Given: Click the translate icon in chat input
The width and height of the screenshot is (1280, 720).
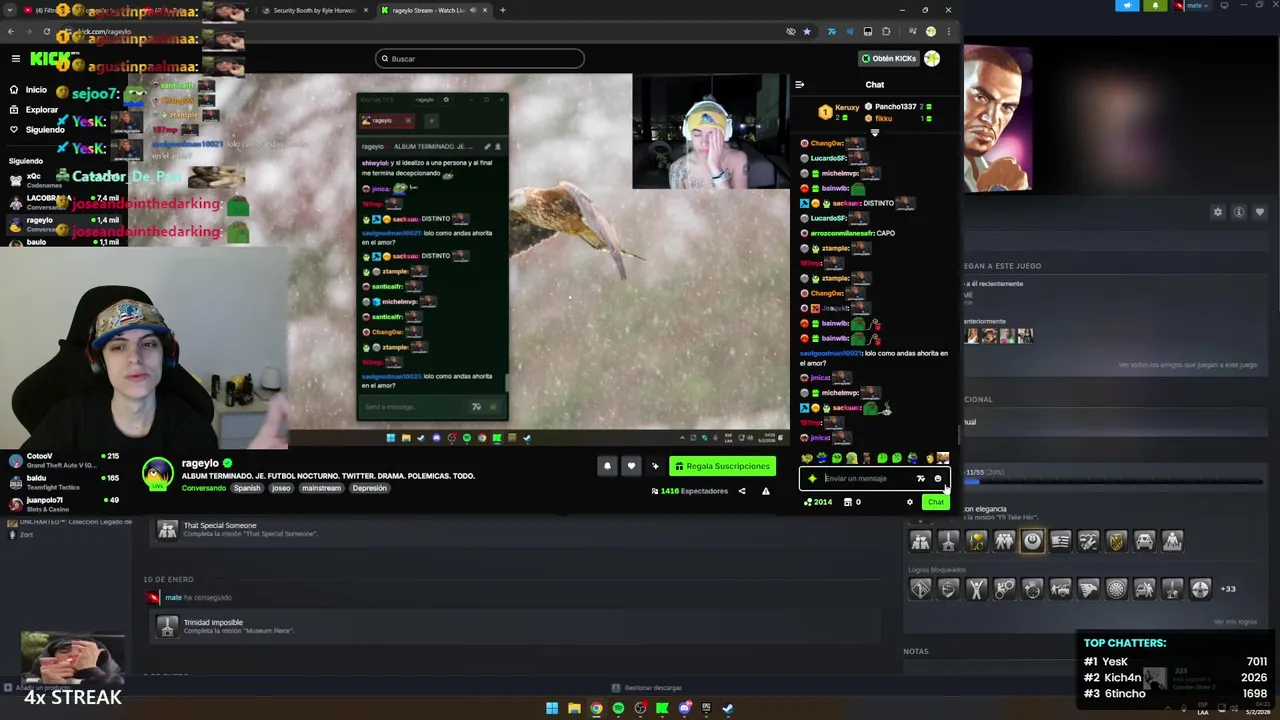Looking at the screenshot, I should click(921, 478).
